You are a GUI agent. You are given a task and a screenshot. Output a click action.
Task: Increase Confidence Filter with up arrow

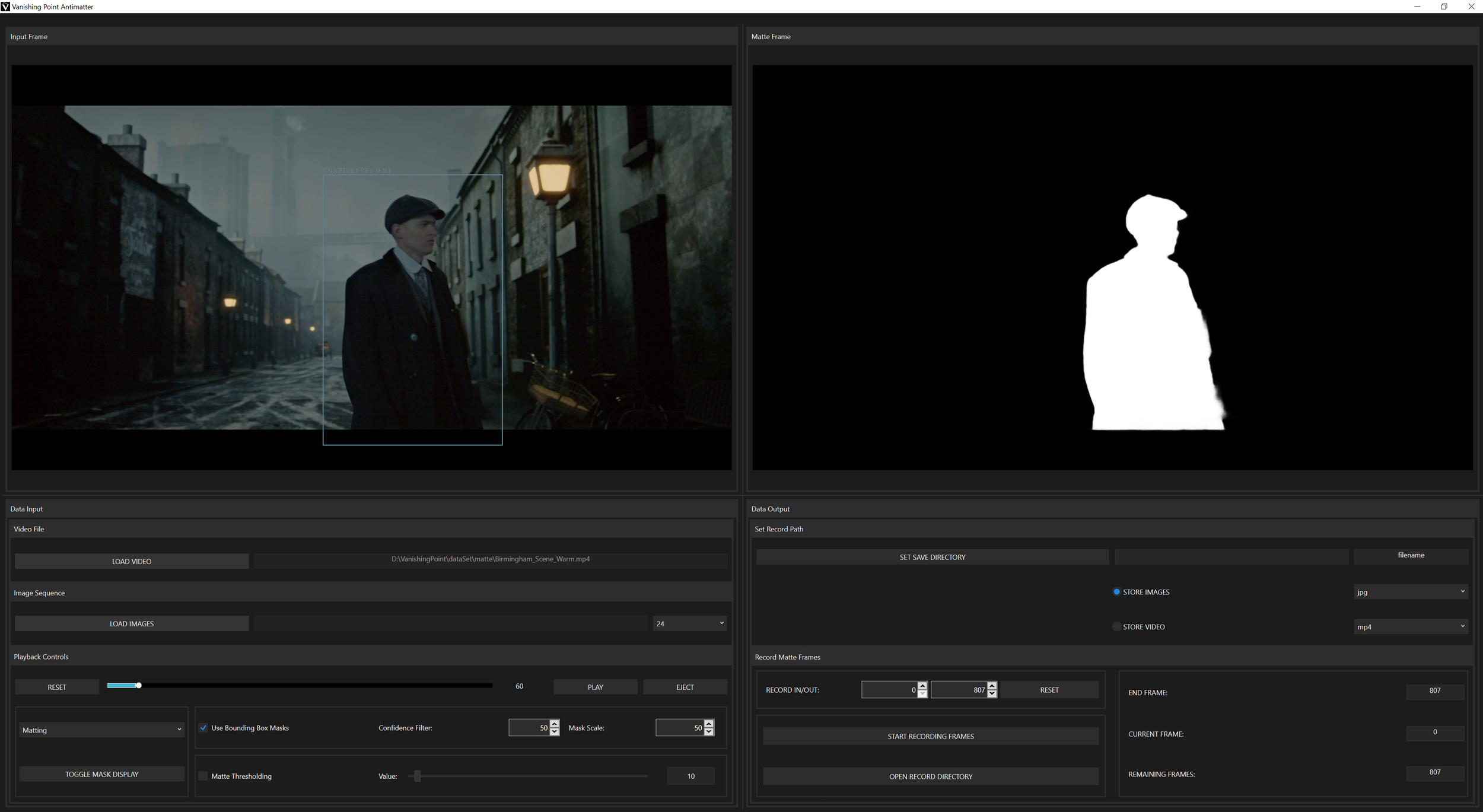pyautogui.click(x=555, y=724)
